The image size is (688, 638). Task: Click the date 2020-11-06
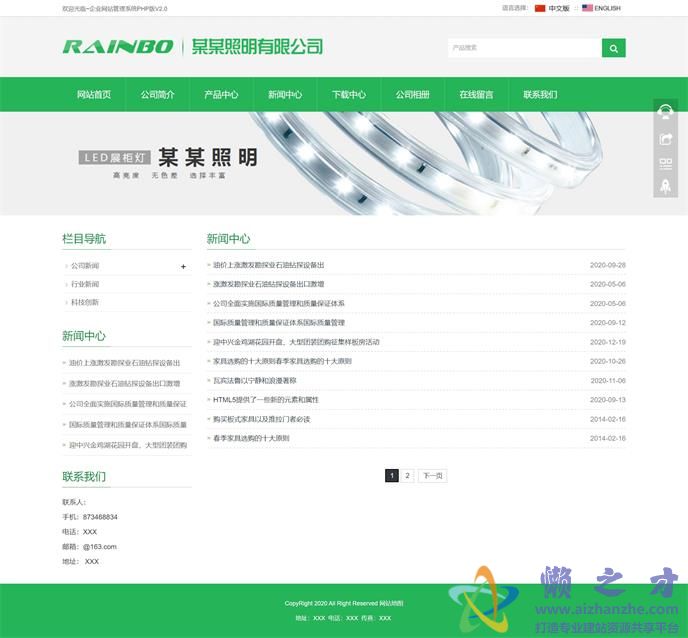[608, 381]
